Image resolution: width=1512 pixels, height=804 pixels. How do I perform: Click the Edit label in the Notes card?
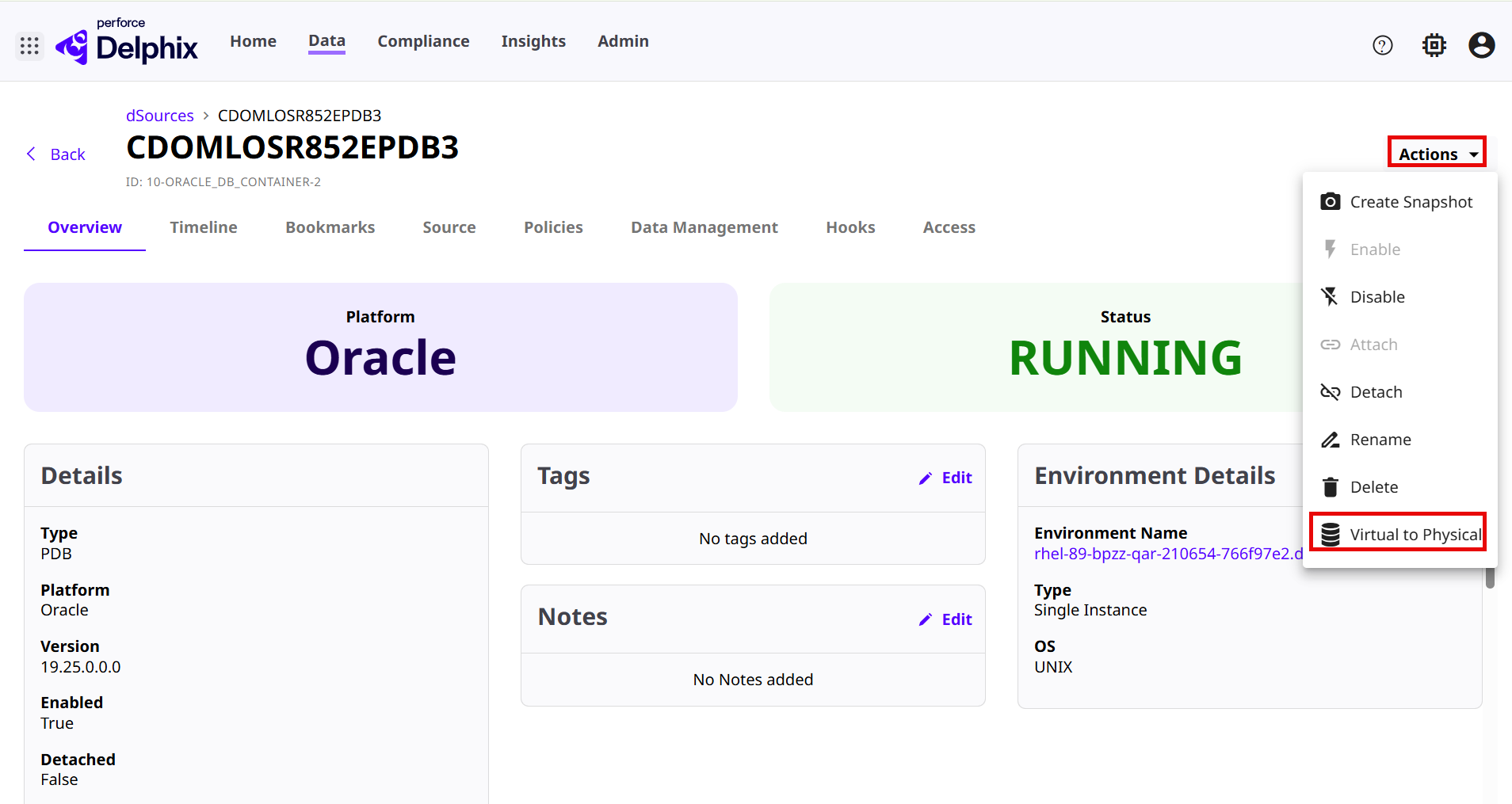click(x=956, y=619)
